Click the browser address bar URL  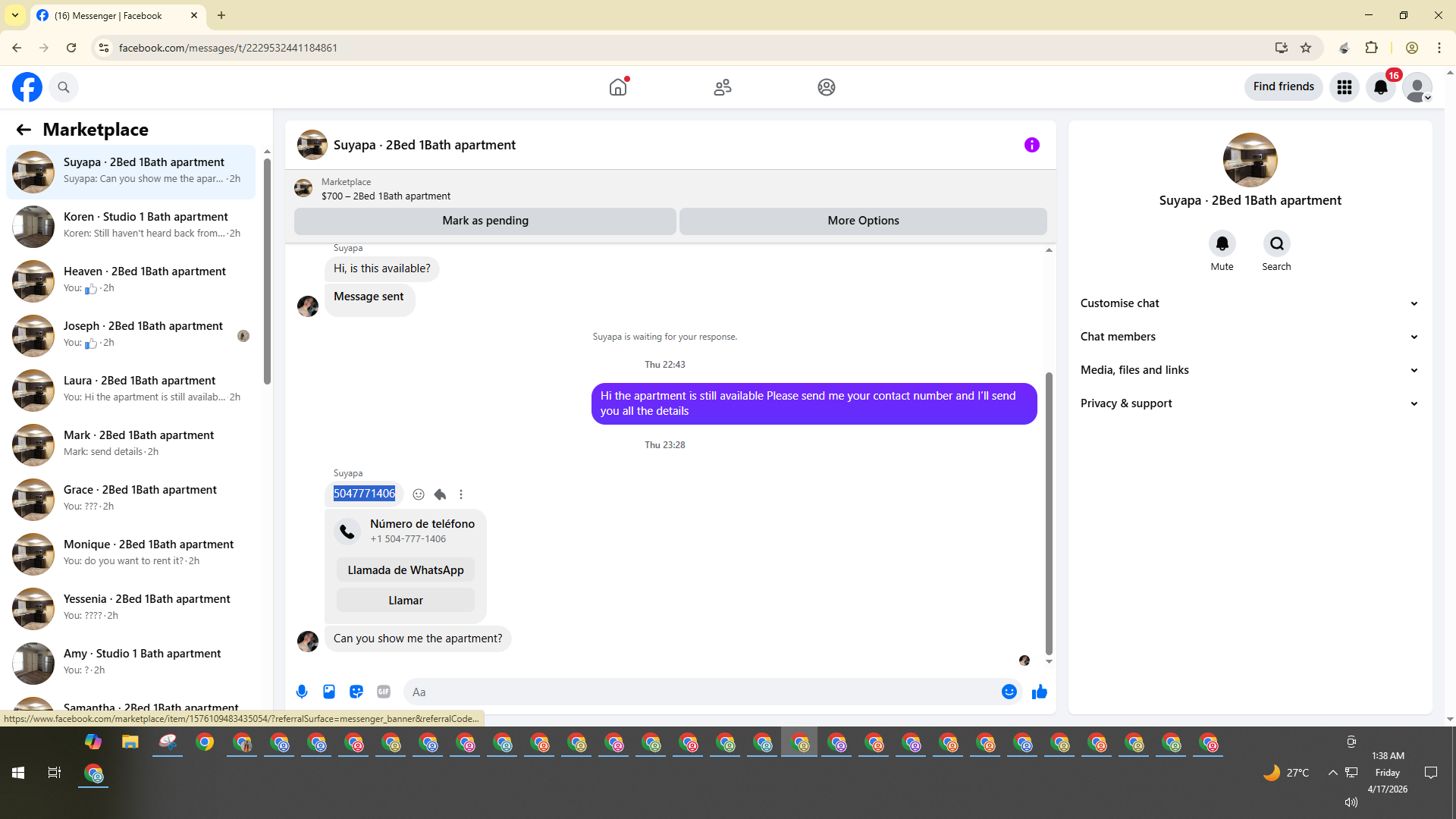228,48
